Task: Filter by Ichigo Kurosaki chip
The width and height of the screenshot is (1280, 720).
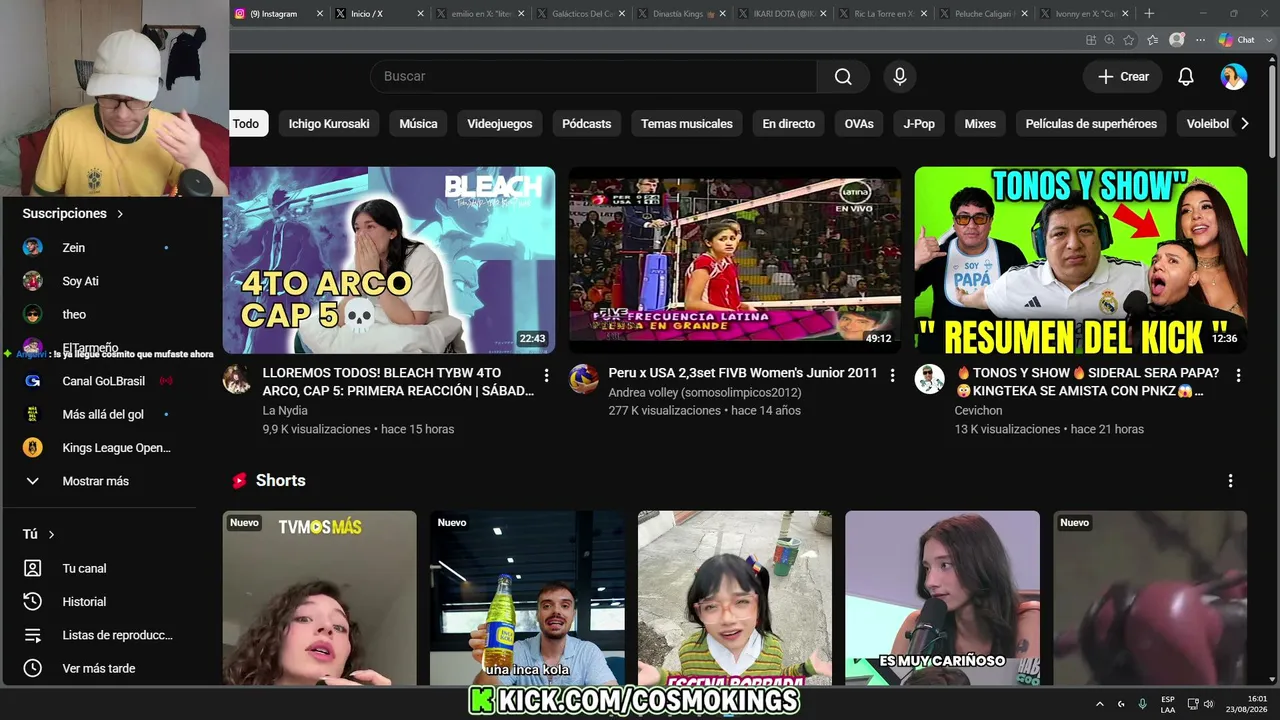Action: click(x=329, y=124)
